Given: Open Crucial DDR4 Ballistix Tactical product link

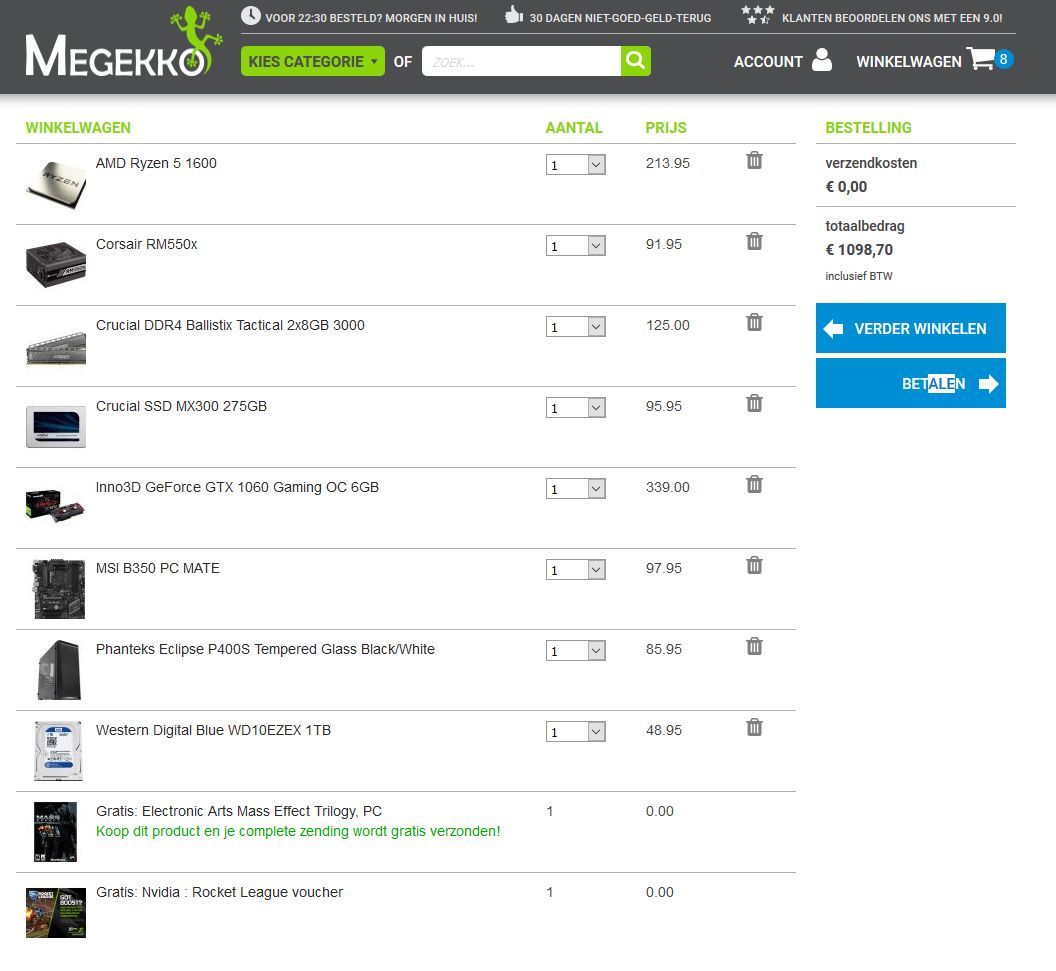Looking at the screenshot, I should (230, 325).
